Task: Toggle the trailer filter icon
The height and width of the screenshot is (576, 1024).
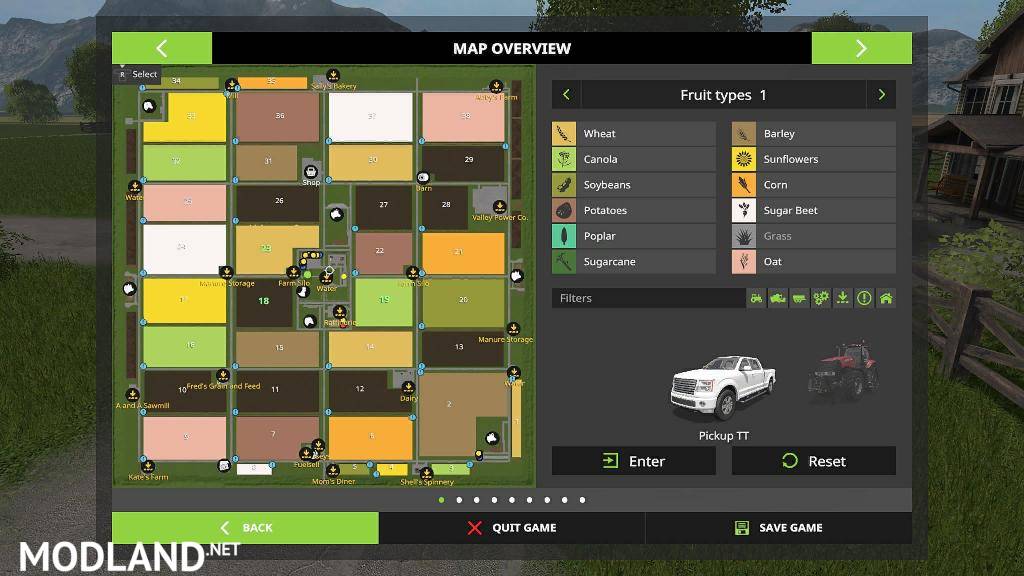Action: [x=799, y=298]
